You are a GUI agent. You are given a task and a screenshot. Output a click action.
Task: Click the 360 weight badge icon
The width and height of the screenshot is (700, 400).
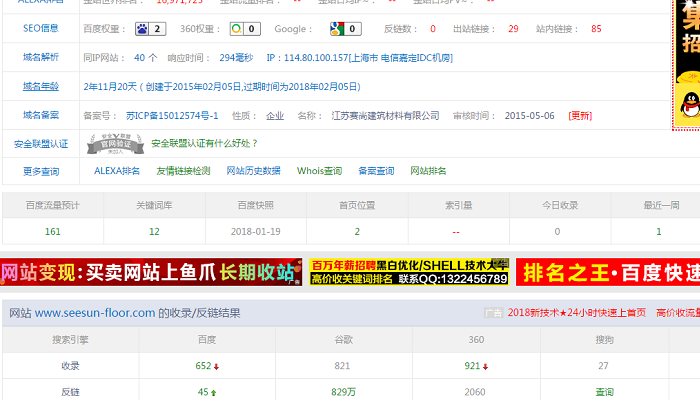click(245, 29)
